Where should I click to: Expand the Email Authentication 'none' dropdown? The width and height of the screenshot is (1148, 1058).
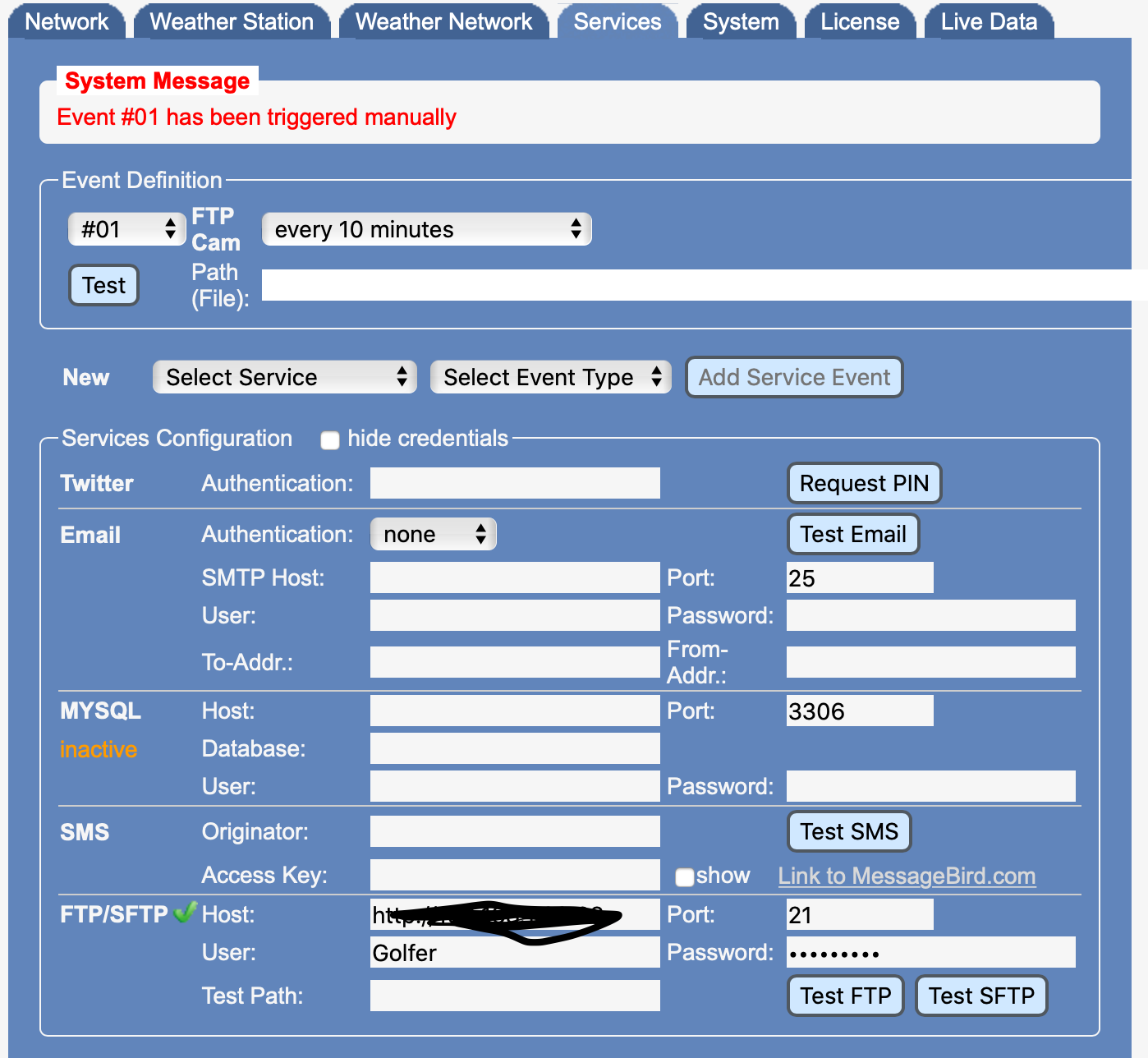[433, 535]
